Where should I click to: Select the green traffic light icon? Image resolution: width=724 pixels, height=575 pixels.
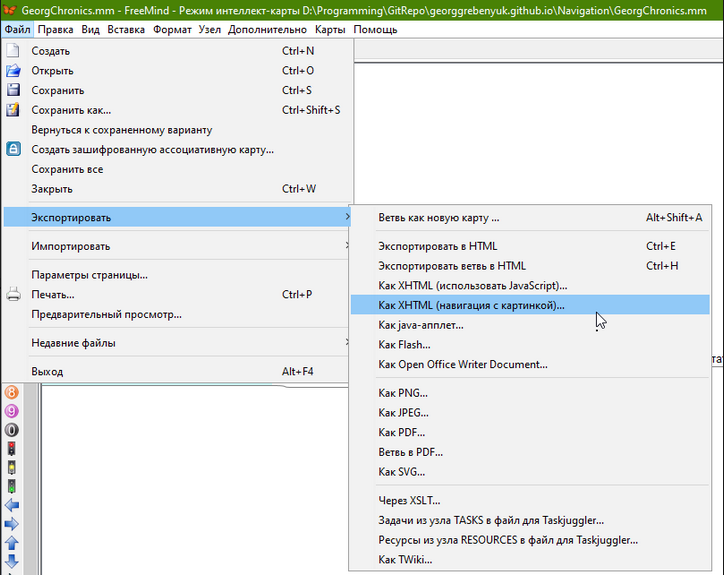coord(13,487)
